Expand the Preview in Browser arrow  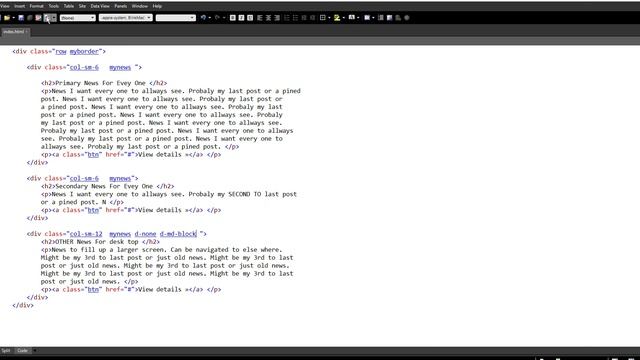pyautogui.click(x=53, y=18)
